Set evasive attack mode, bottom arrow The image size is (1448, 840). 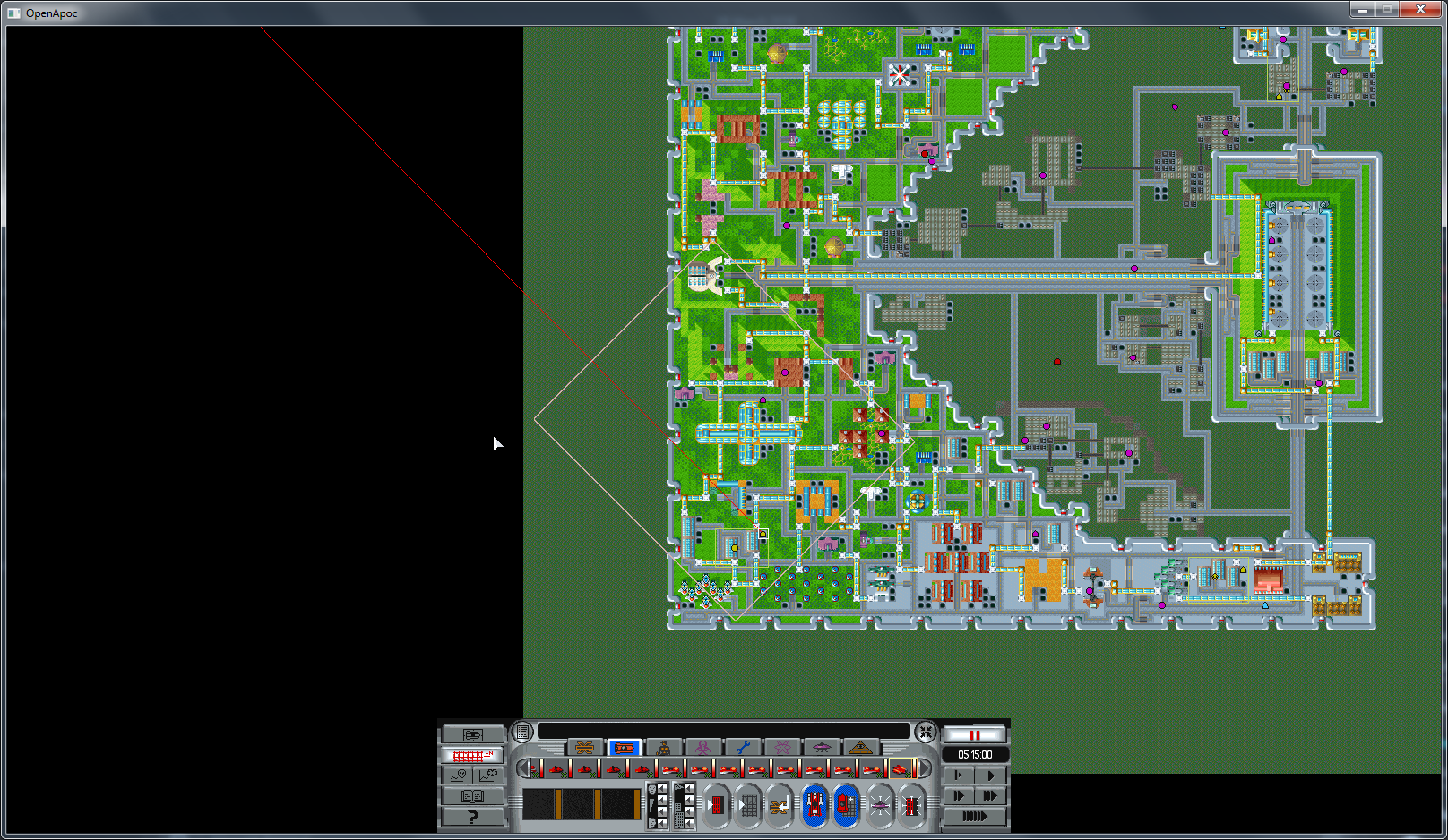point(662,823)
